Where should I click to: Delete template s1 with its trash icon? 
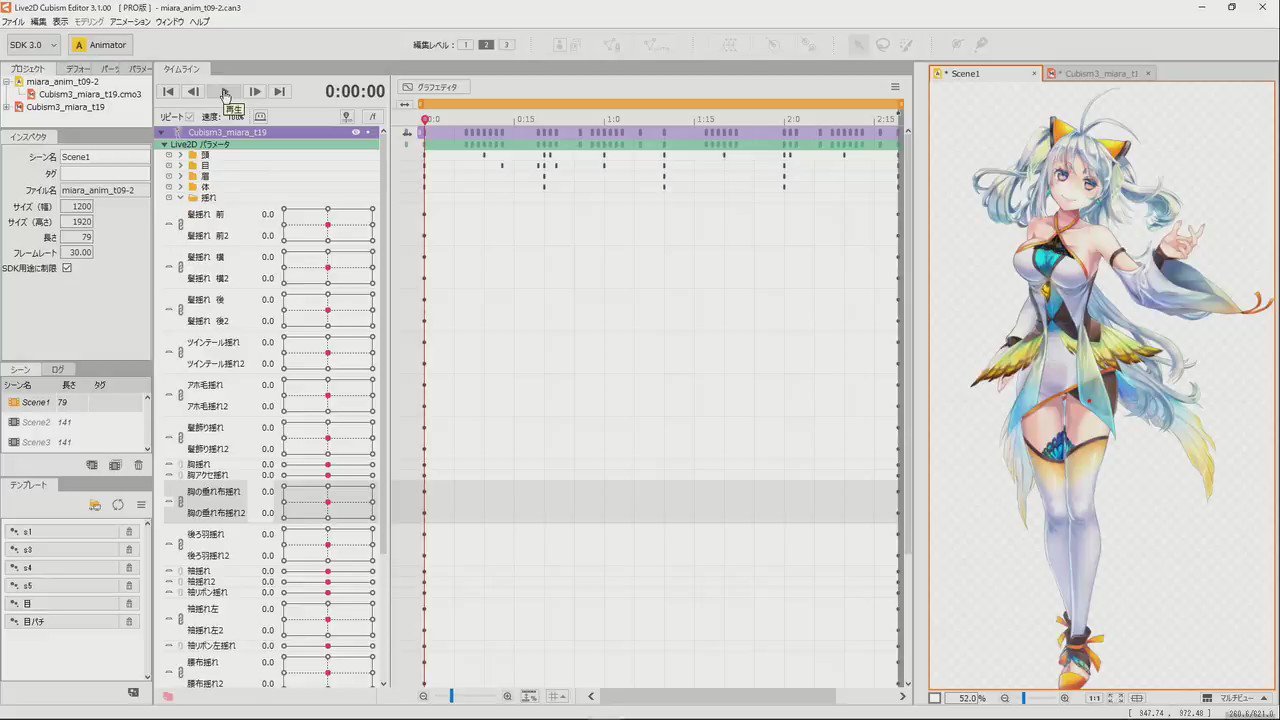[129, 532]
